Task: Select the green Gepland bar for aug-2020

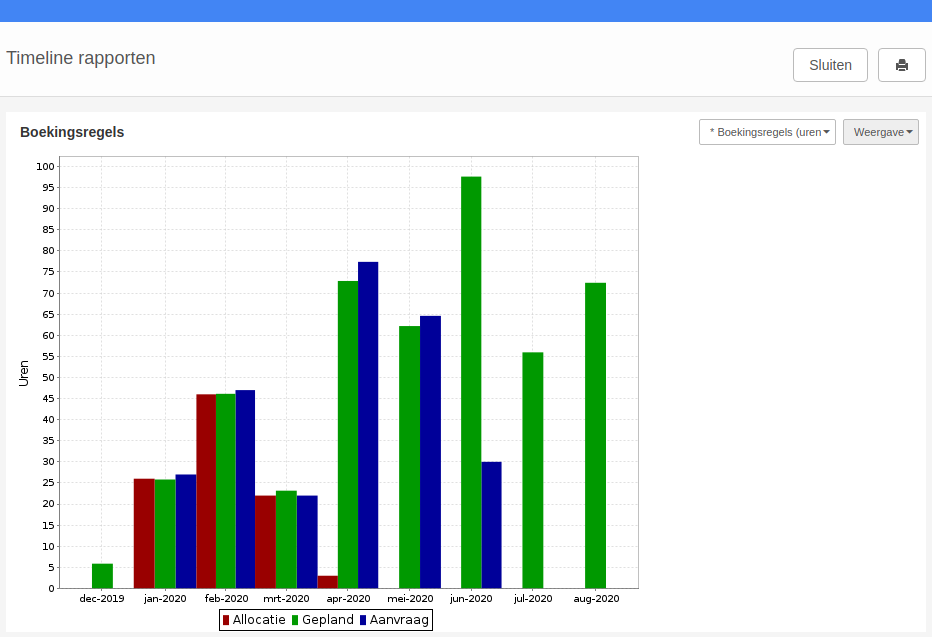Action: pos(596,436)
